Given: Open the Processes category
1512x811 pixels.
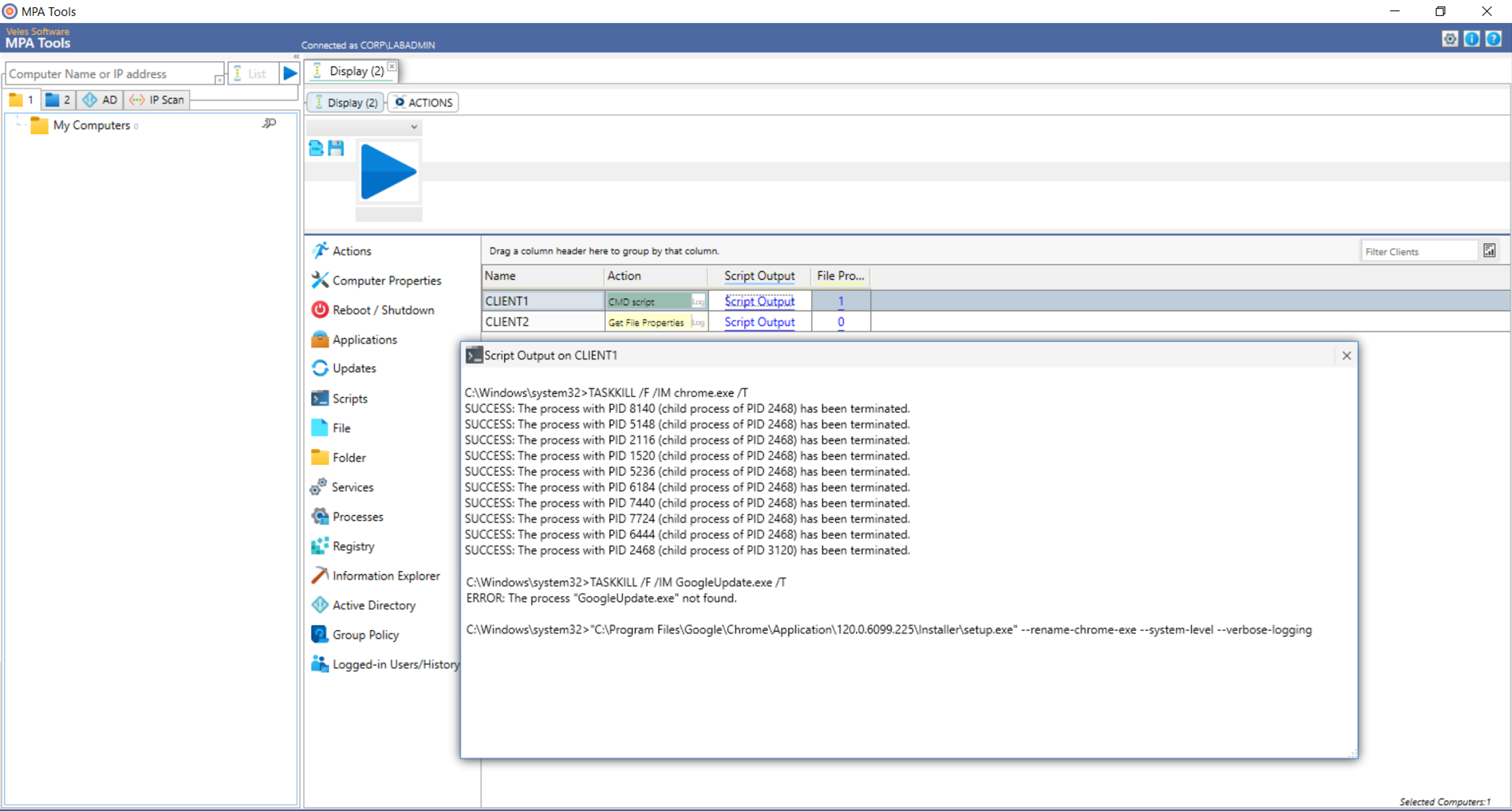Looking at the screenshot, I should point(347,516).
